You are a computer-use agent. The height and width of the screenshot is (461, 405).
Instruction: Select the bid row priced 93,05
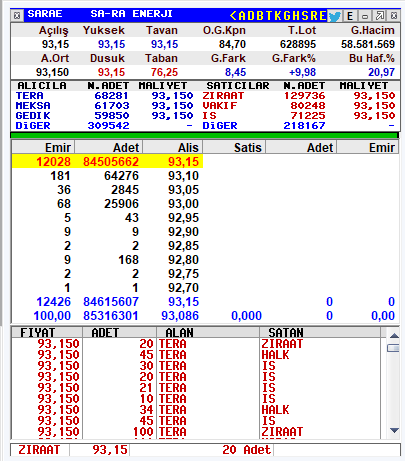point(107,190)
